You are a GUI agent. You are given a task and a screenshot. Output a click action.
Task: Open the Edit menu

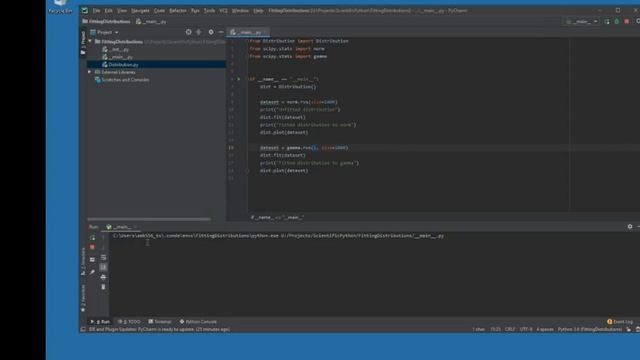coord(109,11)
